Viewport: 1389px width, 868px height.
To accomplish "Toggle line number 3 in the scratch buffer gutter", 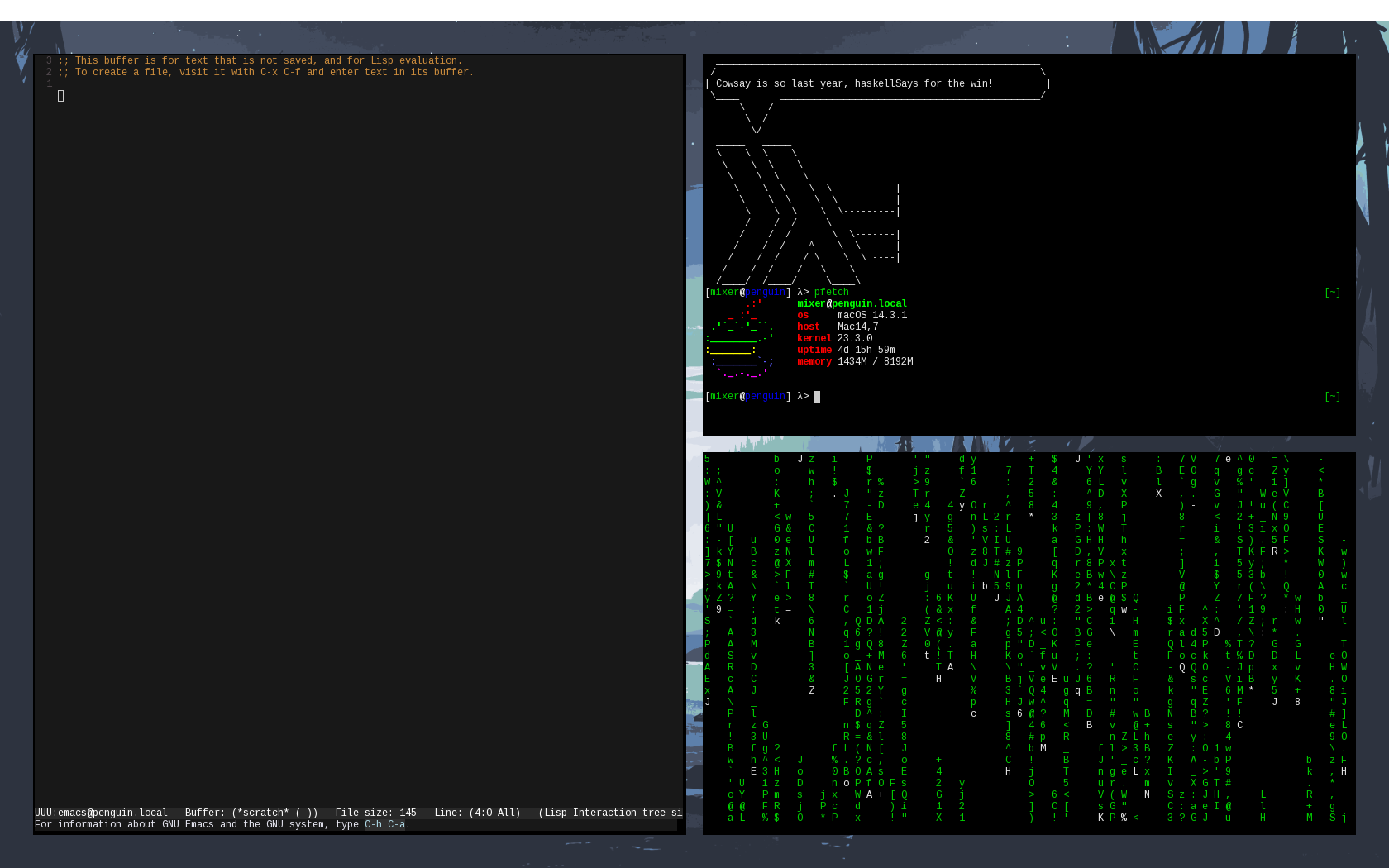I will (x=49, y=60).
